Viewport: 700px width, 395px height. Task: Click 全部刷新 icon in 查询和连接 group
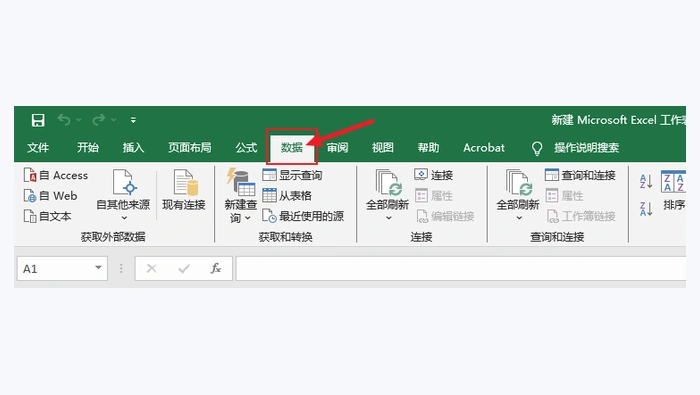[x=519, y=182]
